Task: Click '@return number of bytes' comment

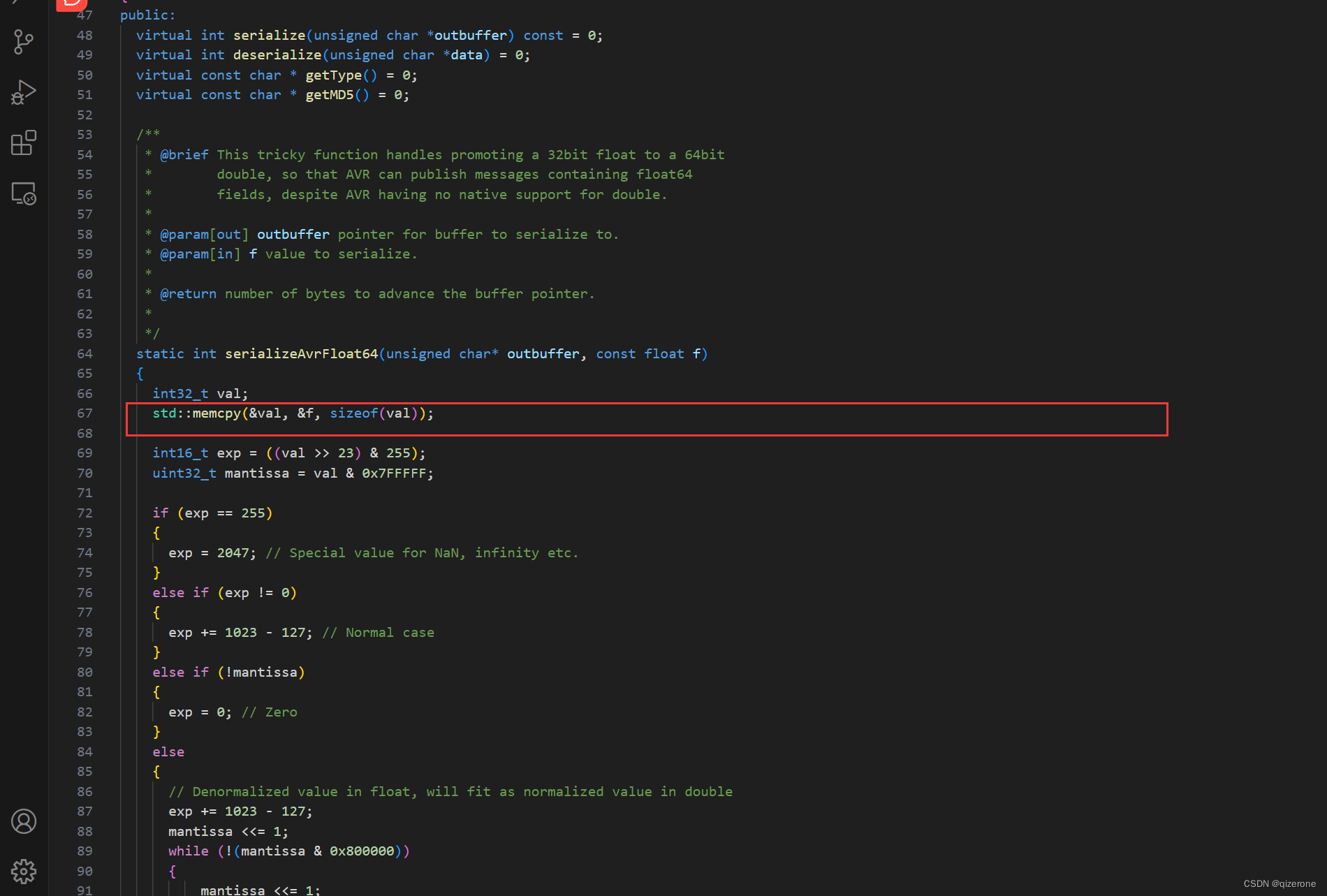Action: (x=369, y=294)
